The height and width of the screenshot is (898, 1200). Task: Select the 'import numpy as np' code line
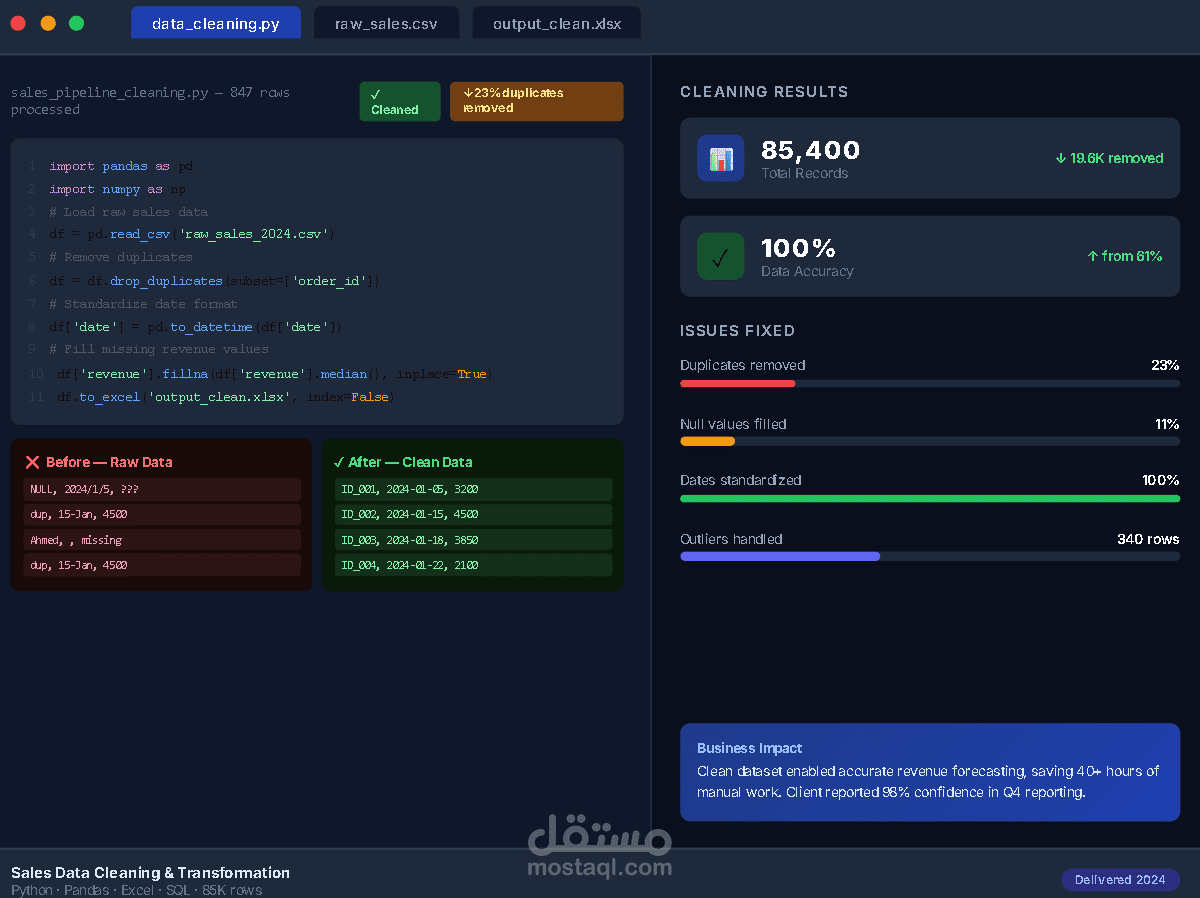(117, 189)
